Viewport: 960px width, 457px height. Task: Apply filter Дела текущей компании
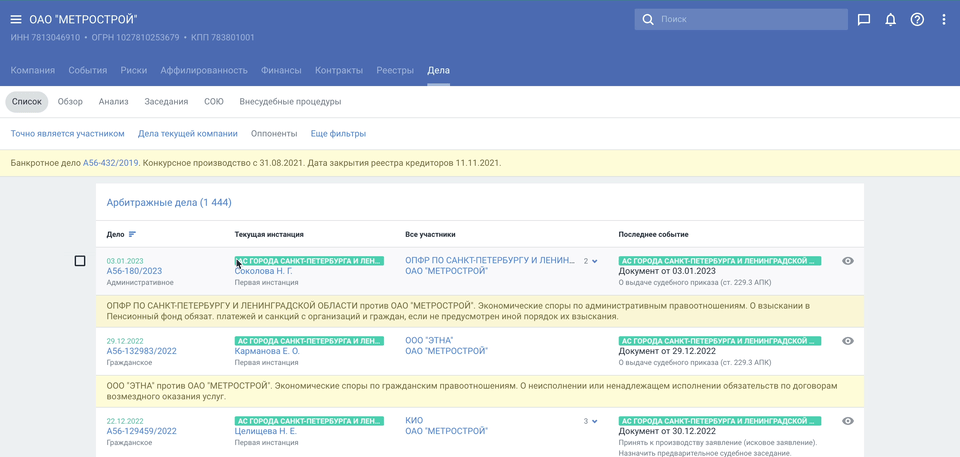188,134
